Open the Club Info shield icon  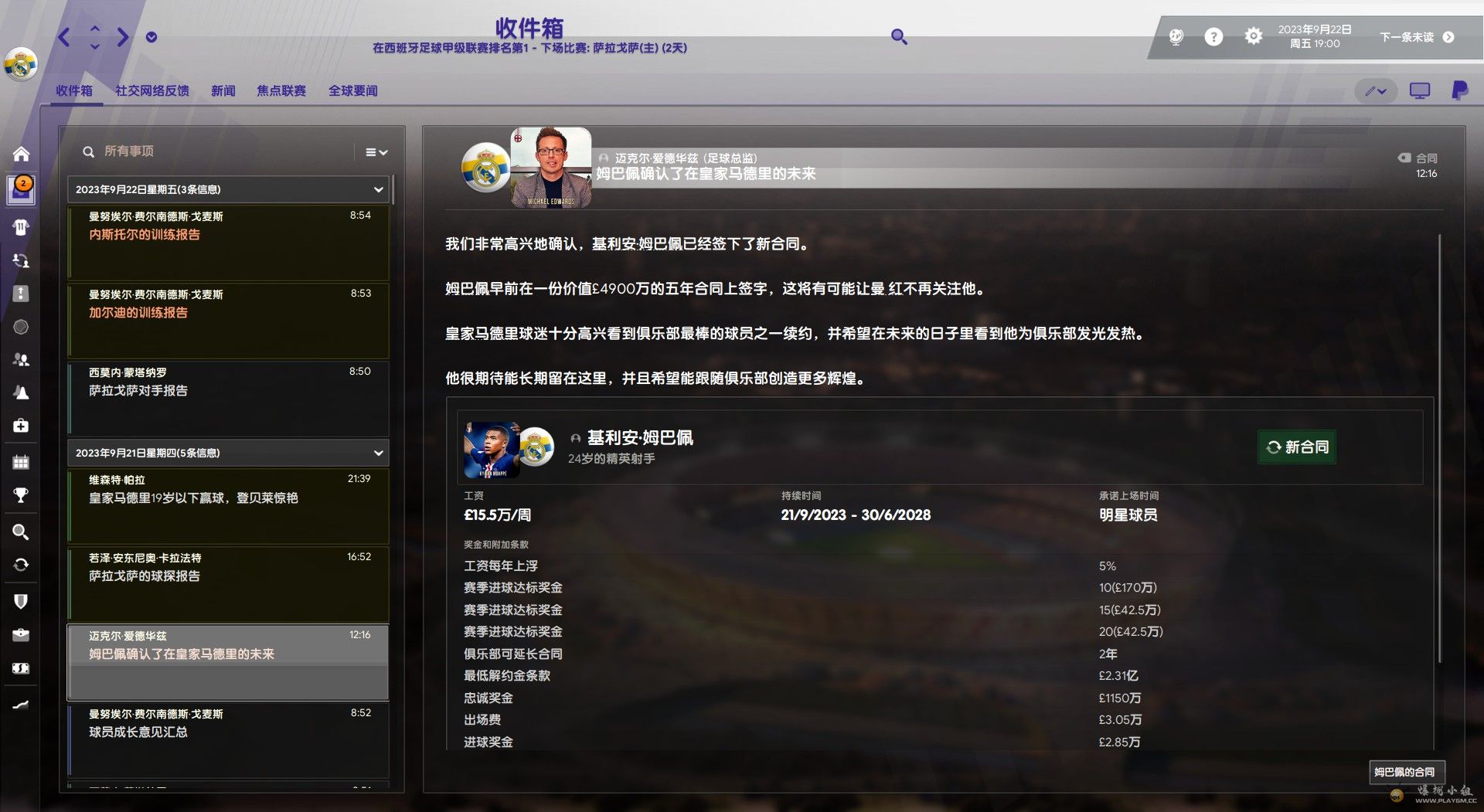point(21,601)
